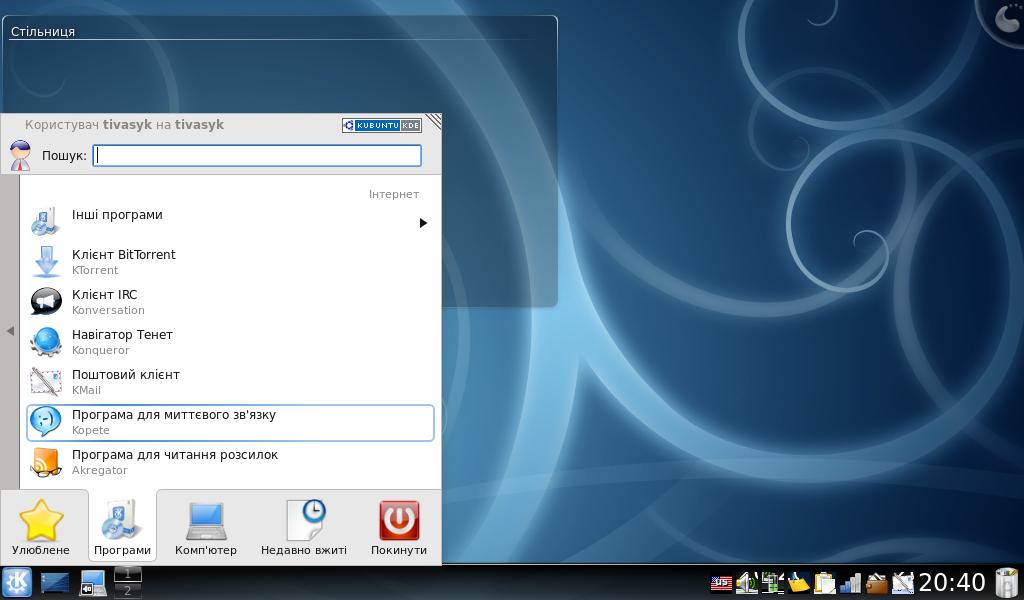Screen dimensions: 1024x600
Task: Click the Akregator RSS feed icon
Action: coord(46,462)
